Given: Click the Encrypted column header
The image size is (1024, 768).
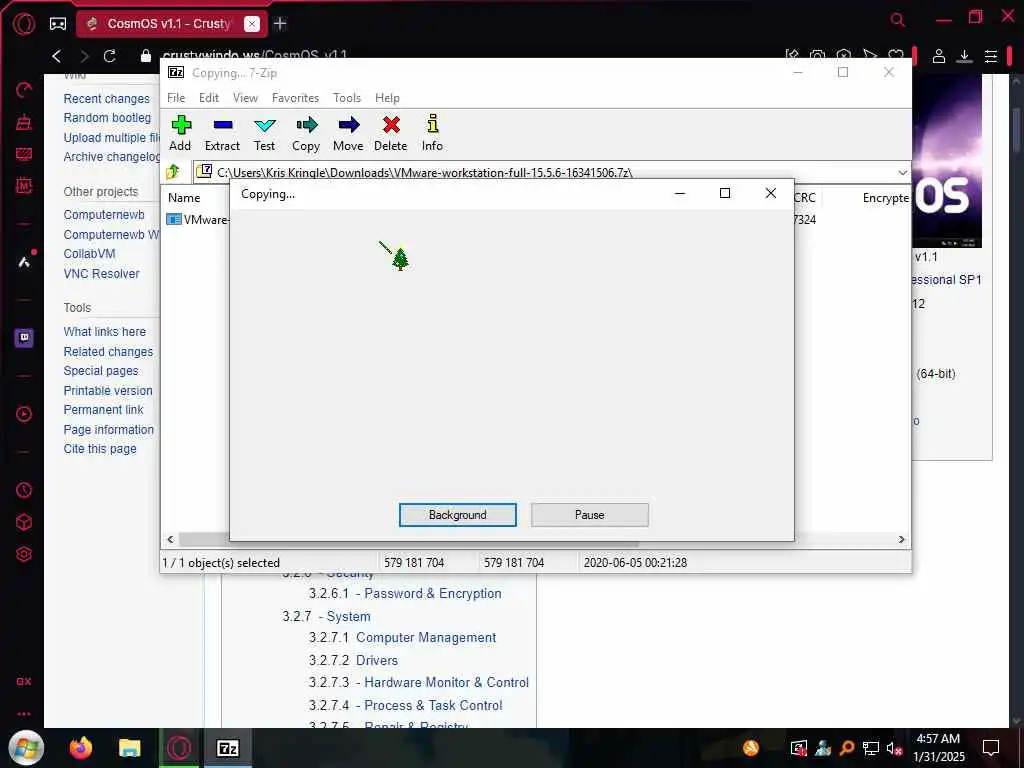Looking at the screenshot, I should 886,198.
